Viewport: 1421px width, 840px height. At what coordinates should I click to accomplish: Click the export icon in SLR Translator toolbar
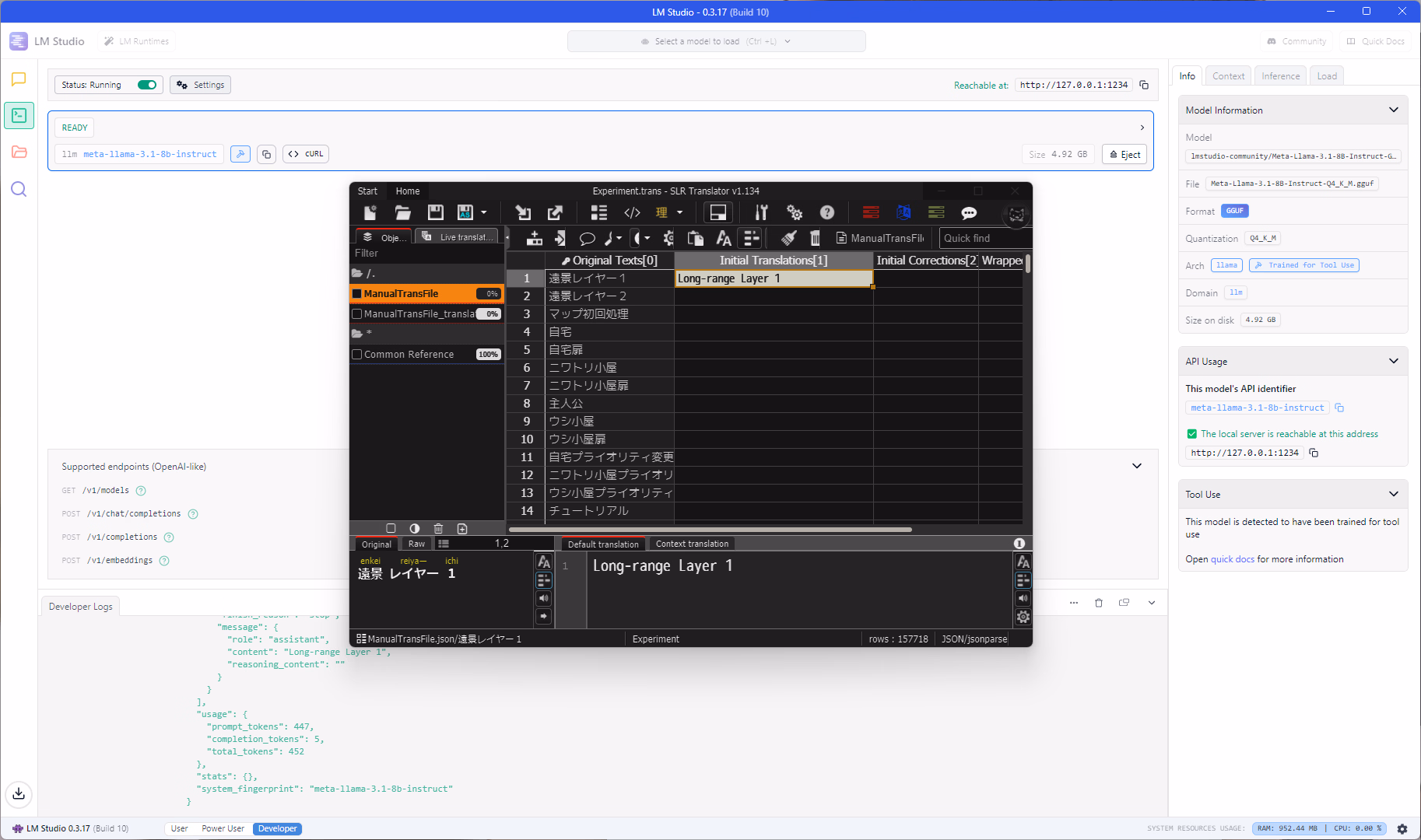point(555,212)
